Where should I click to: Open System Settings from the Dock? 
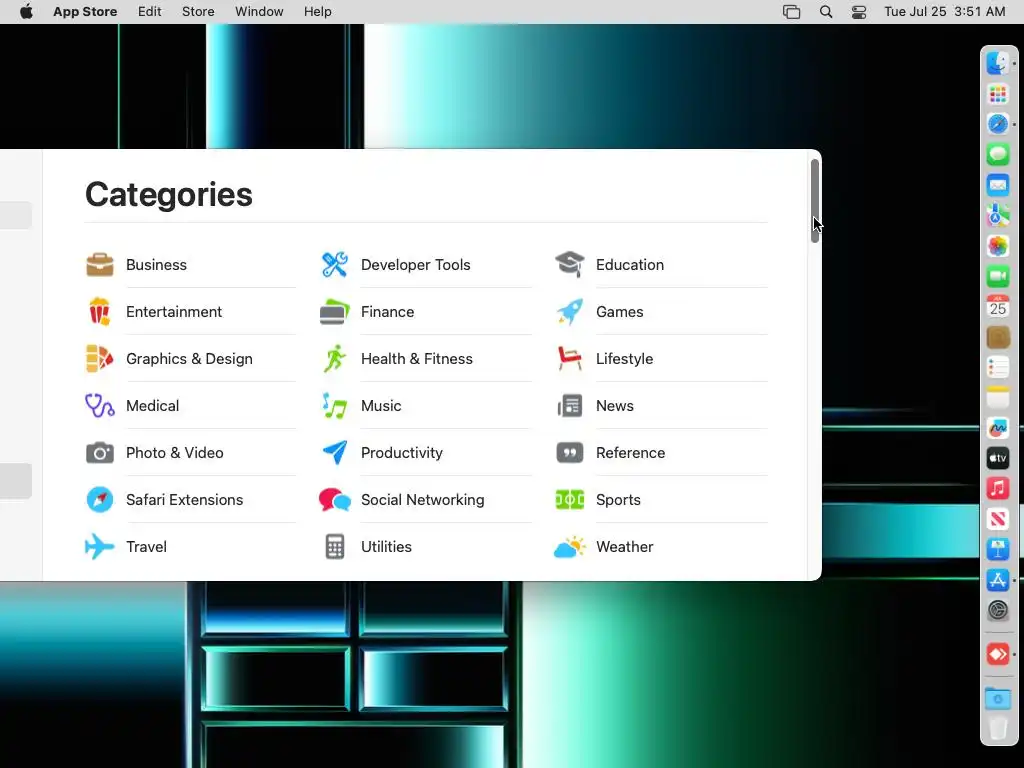click(998, 610)
